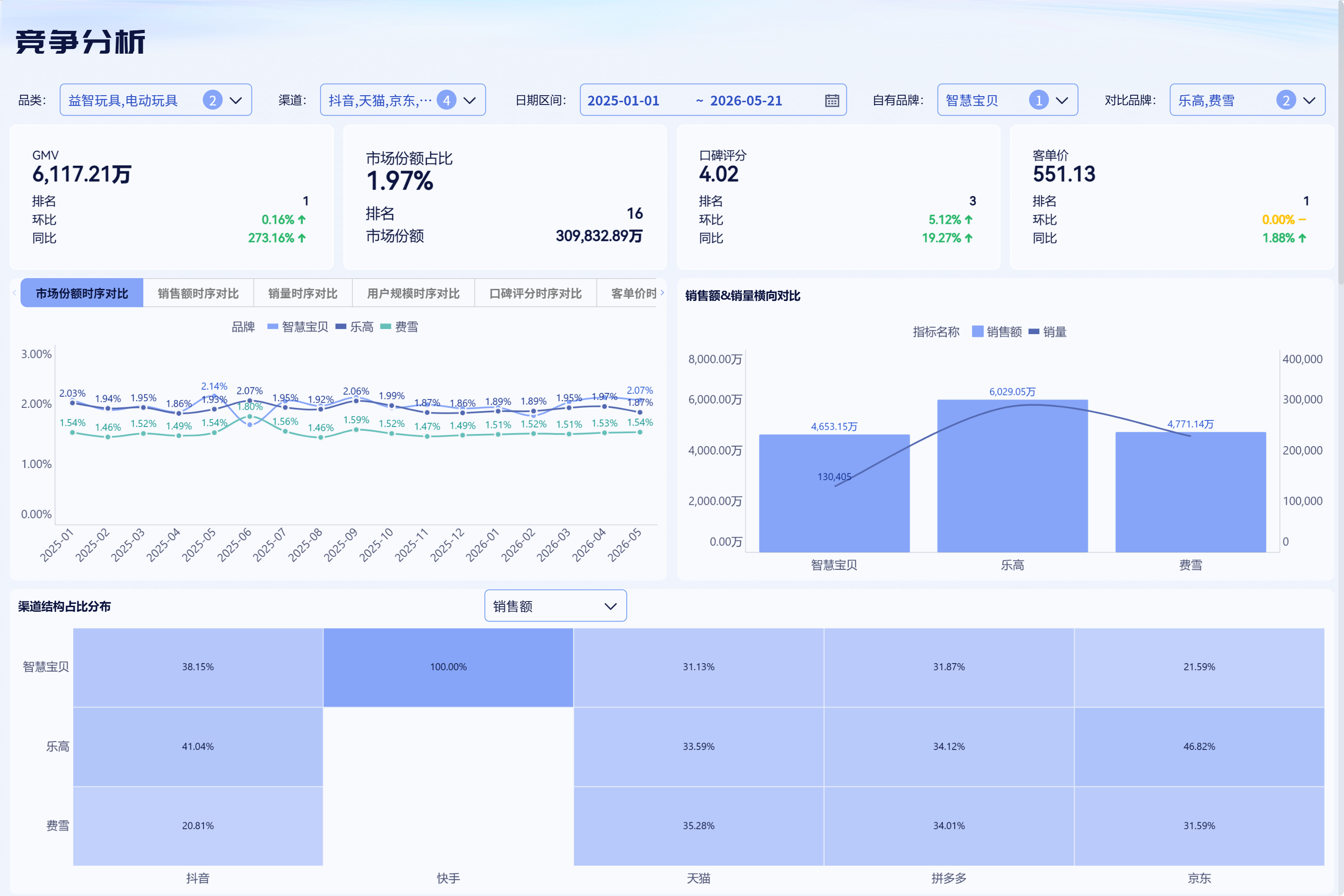
Task: Click the market share value 1.97%
Action: point(399,181)
